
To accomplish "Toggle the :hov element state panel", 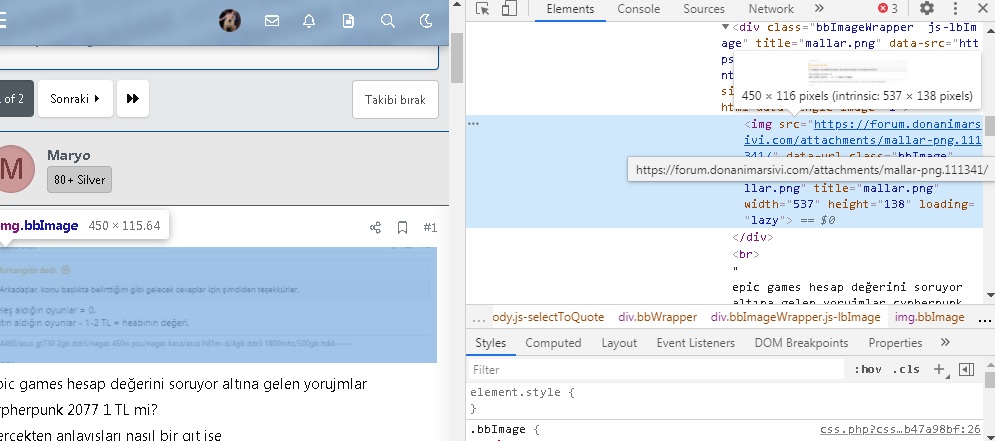I will (866, 369).
